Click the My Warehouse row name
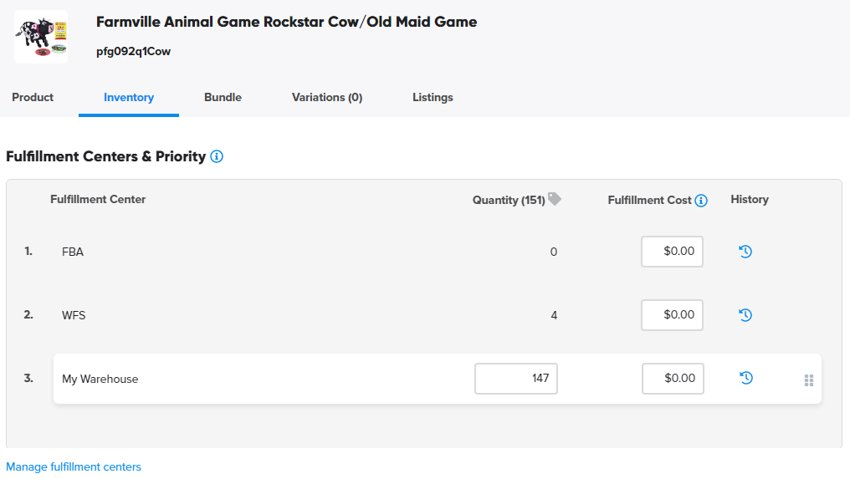The image size is (850, 479). pyautogui.click(x=100, y=379)
